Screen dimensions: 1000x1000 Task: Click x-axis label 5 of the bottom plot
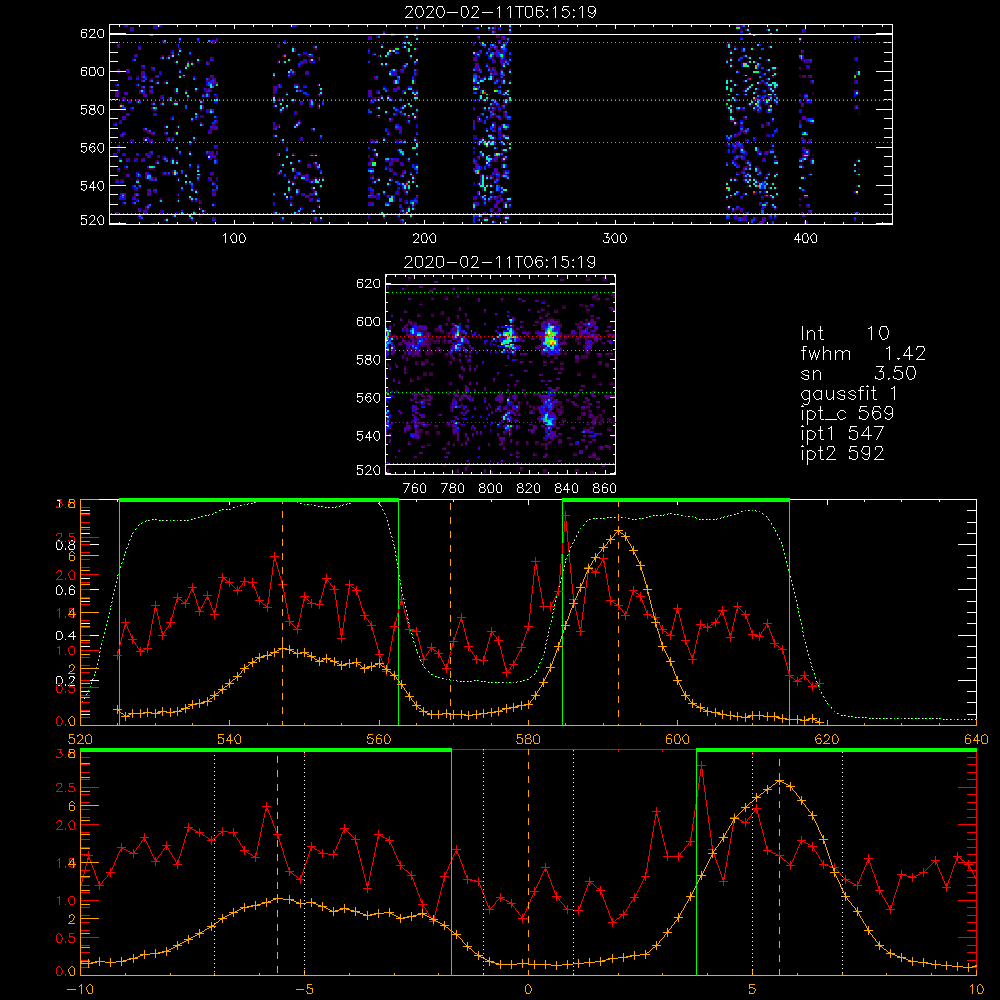[753, 989]
